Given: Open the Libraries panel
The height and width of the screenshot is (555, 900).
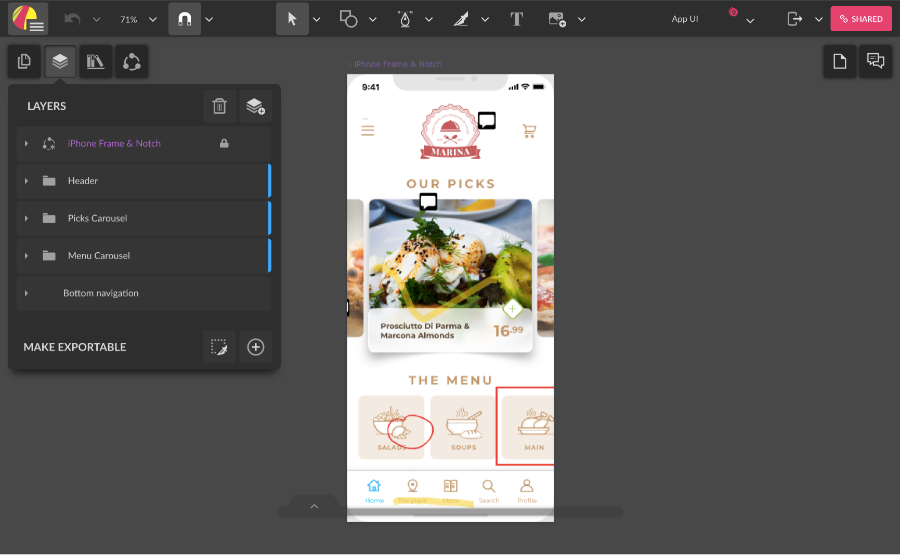Looking at the screenshot, I should point(96,62).
